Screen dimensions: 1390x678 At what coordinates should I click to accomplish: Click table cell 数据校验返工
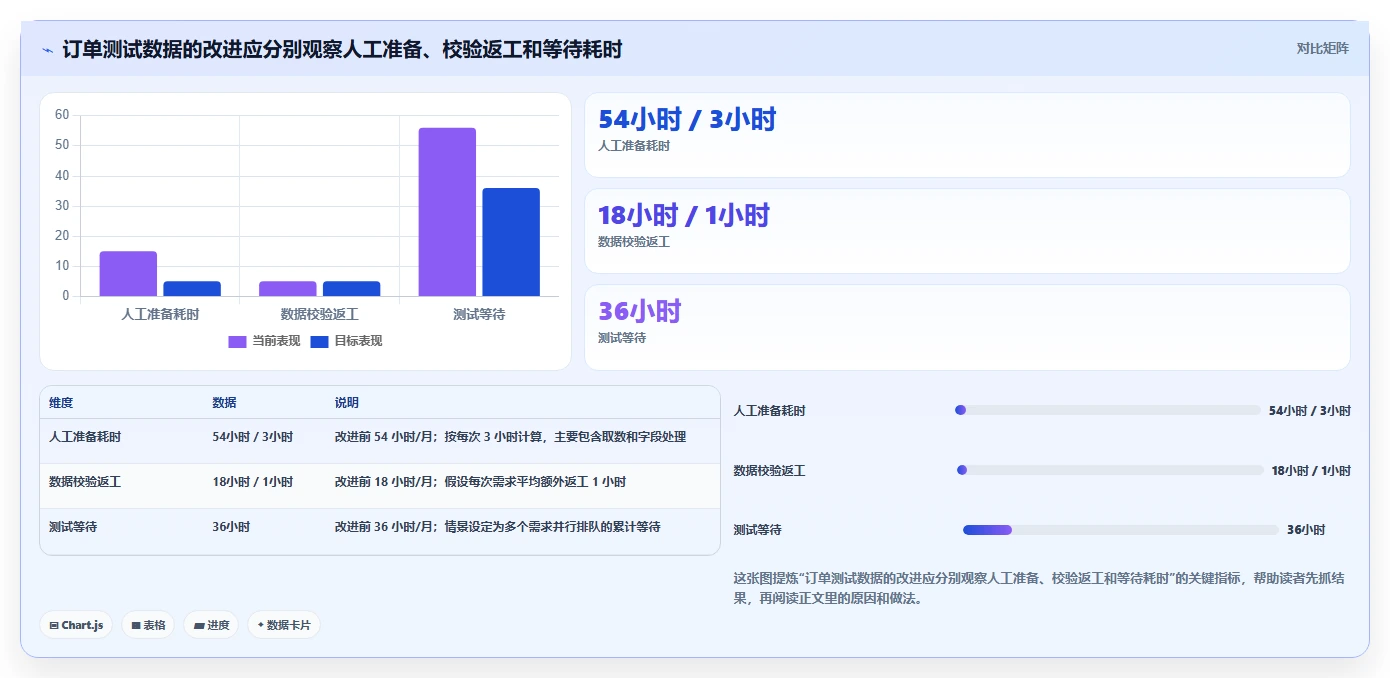click(85, 482)
